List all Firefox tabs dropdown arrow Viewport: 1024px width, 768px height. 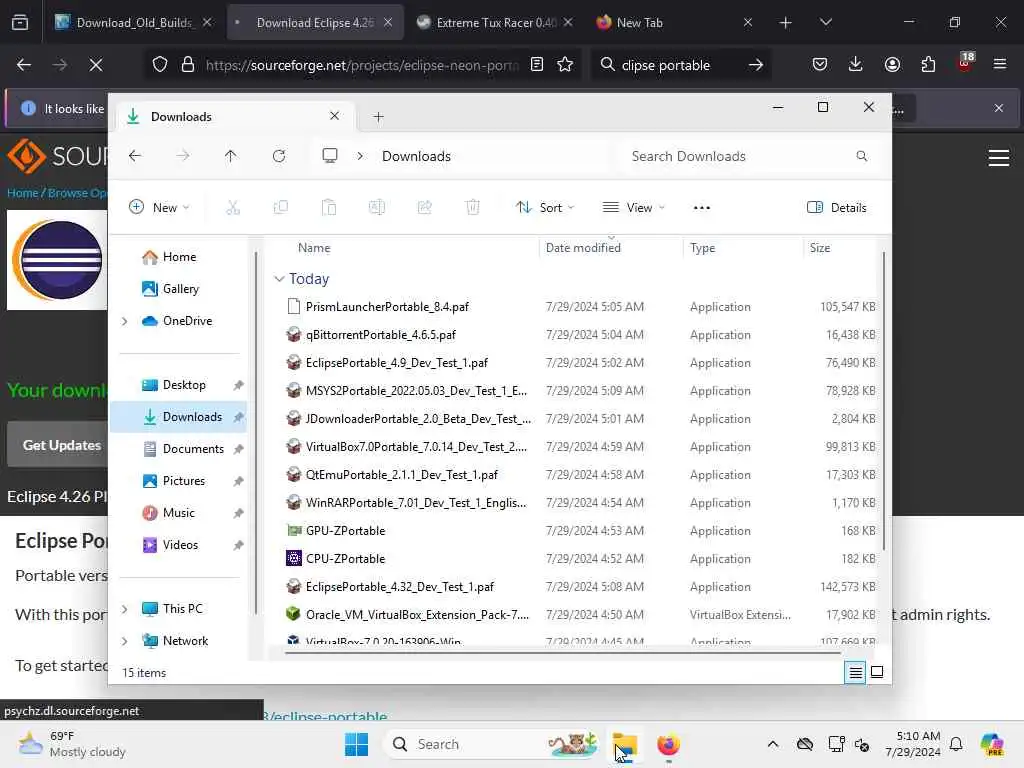click(825, 22)
